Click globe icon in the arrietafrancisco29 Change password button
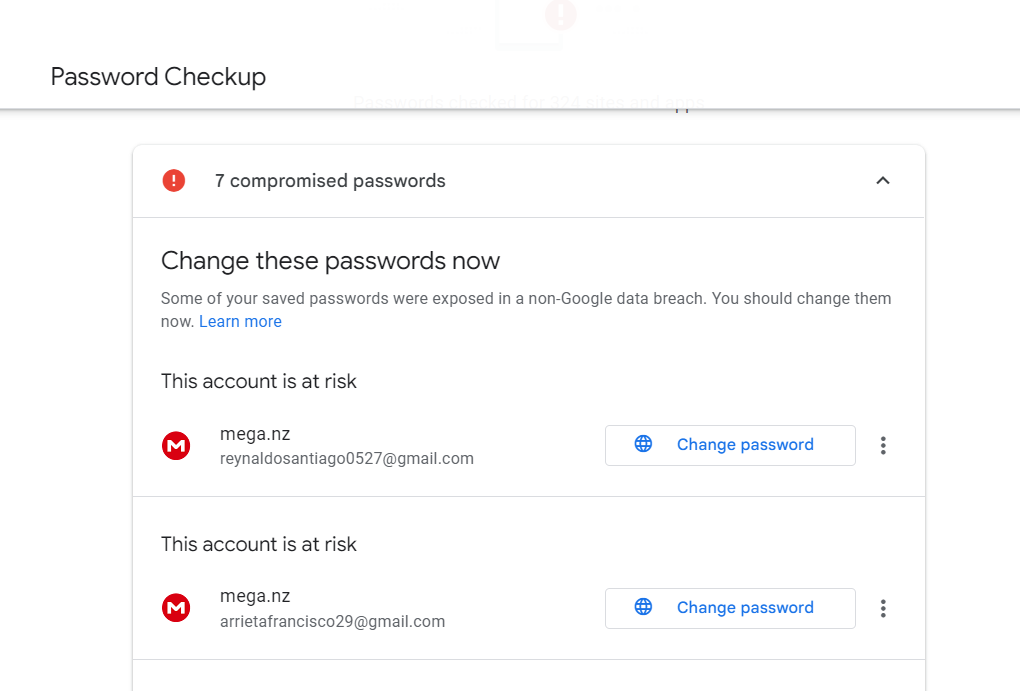This screenshot has height=691, width=1020. 643,608
